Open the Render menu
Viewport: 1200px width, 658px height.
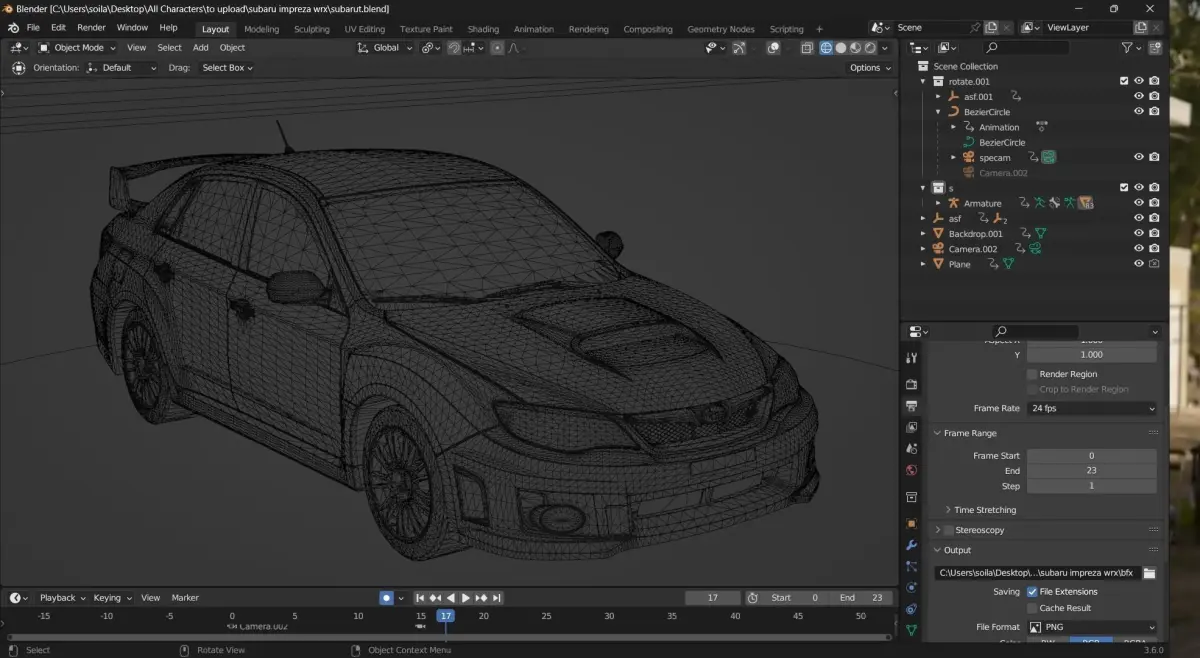[x=91, y=28]
